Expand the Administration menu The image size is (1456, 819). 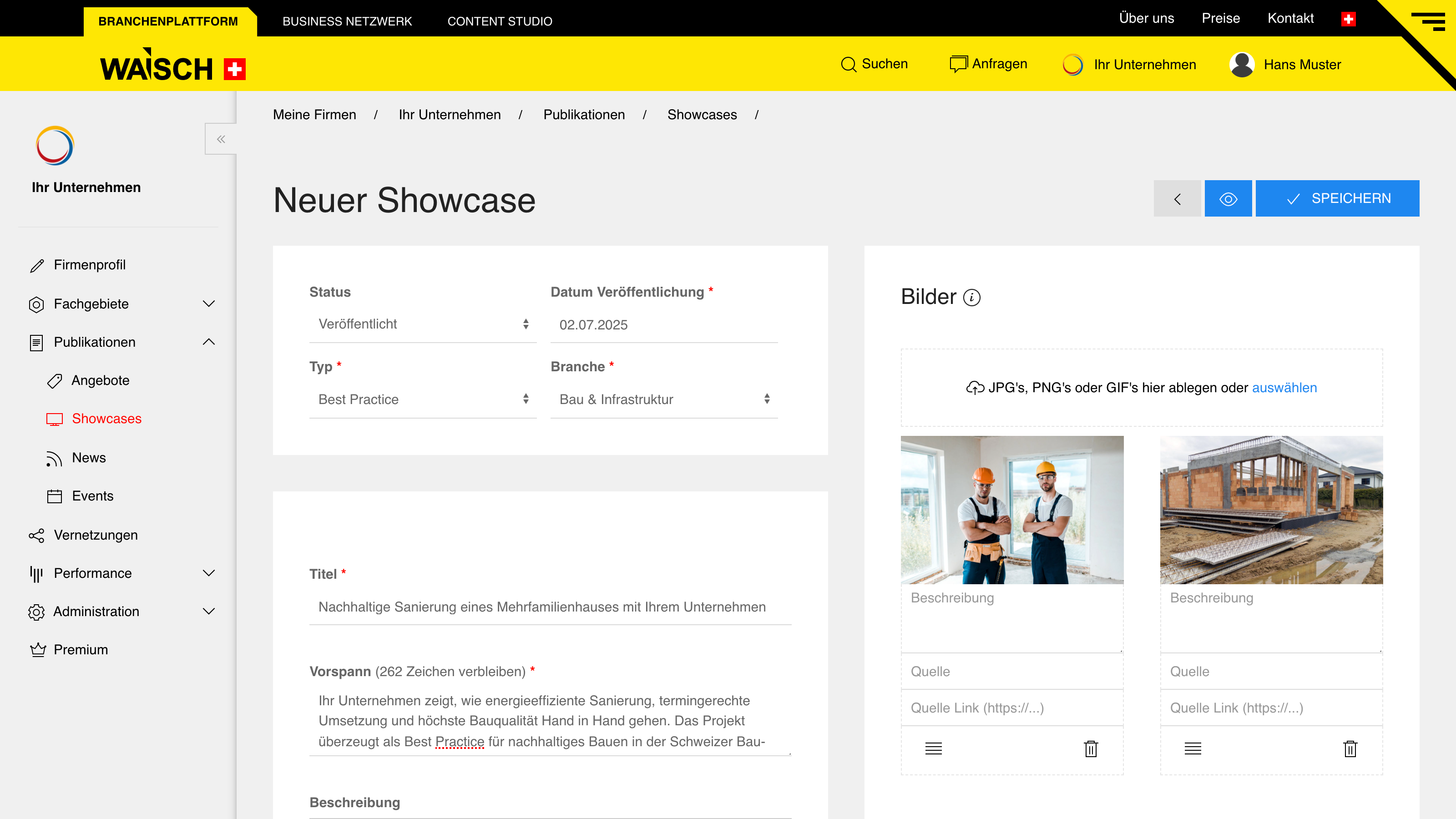208,612
